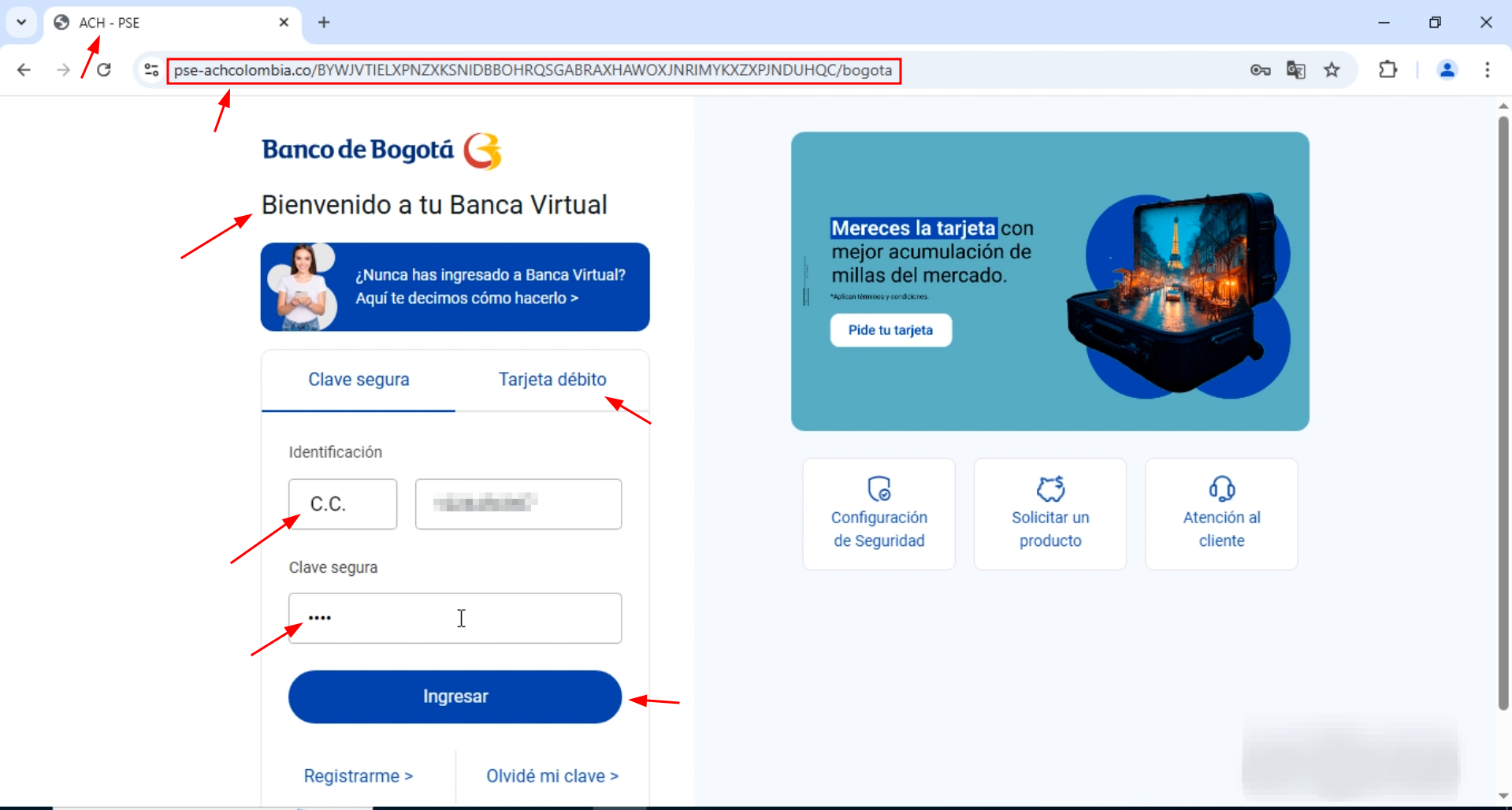Click the headset support icon
Screen dimensions: 1512x810
[x=1221, y=489]
